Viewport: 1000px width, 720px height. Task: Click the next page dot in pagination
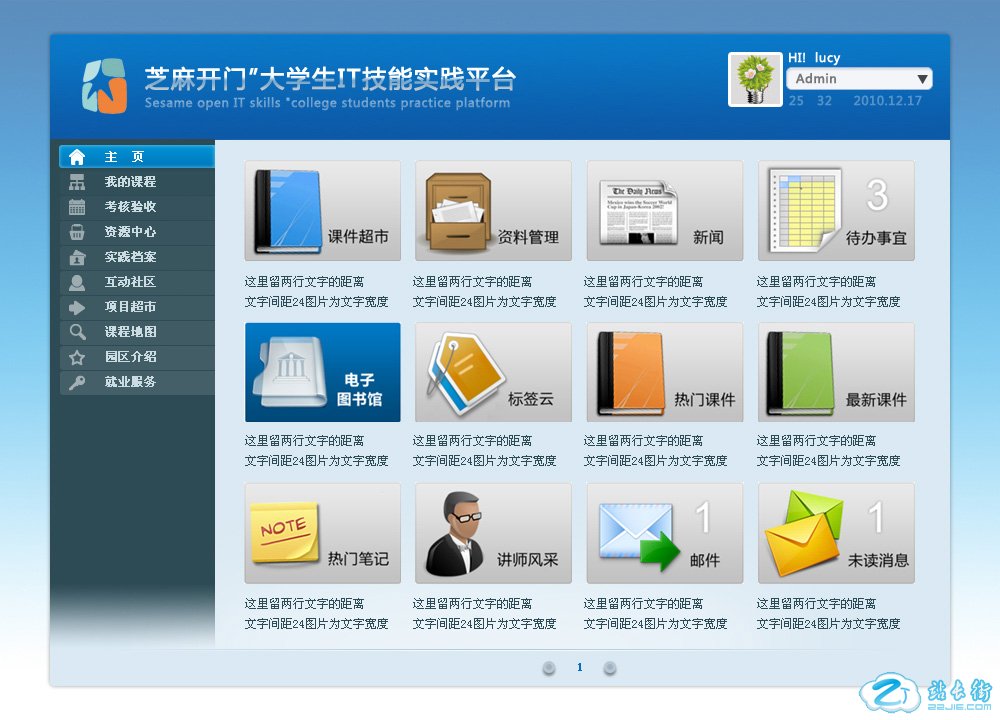[610, 668]
